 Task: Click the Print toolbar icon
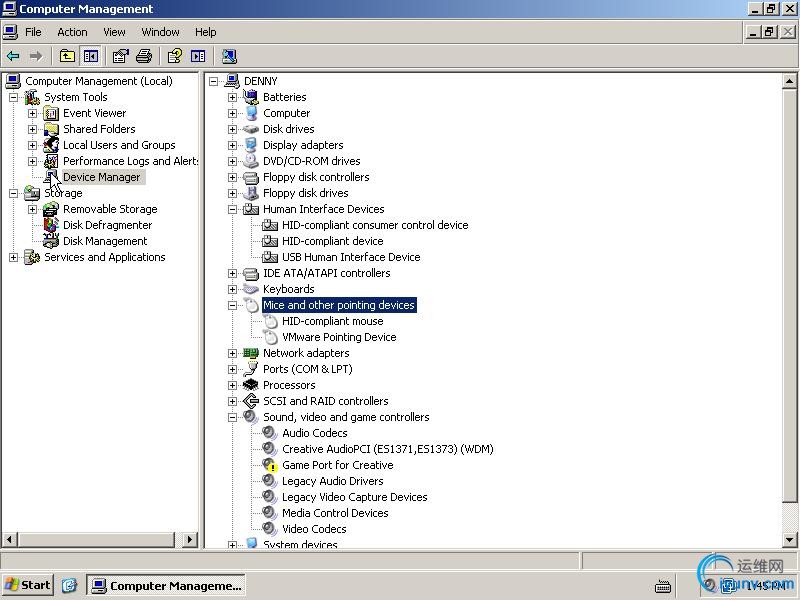(144, 56)
